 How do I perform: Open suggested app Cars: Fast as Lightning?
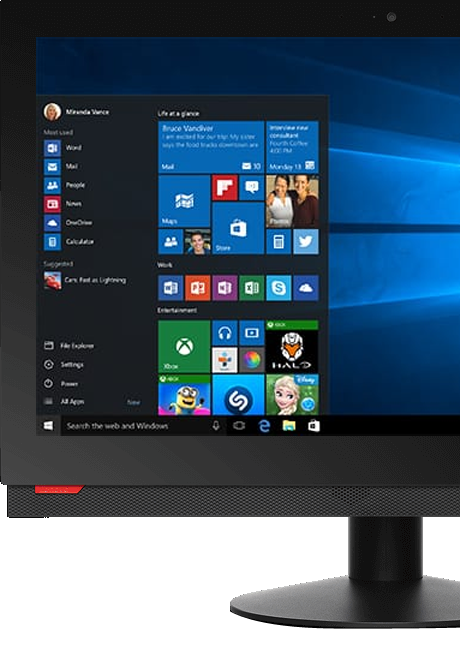point(85,281)
